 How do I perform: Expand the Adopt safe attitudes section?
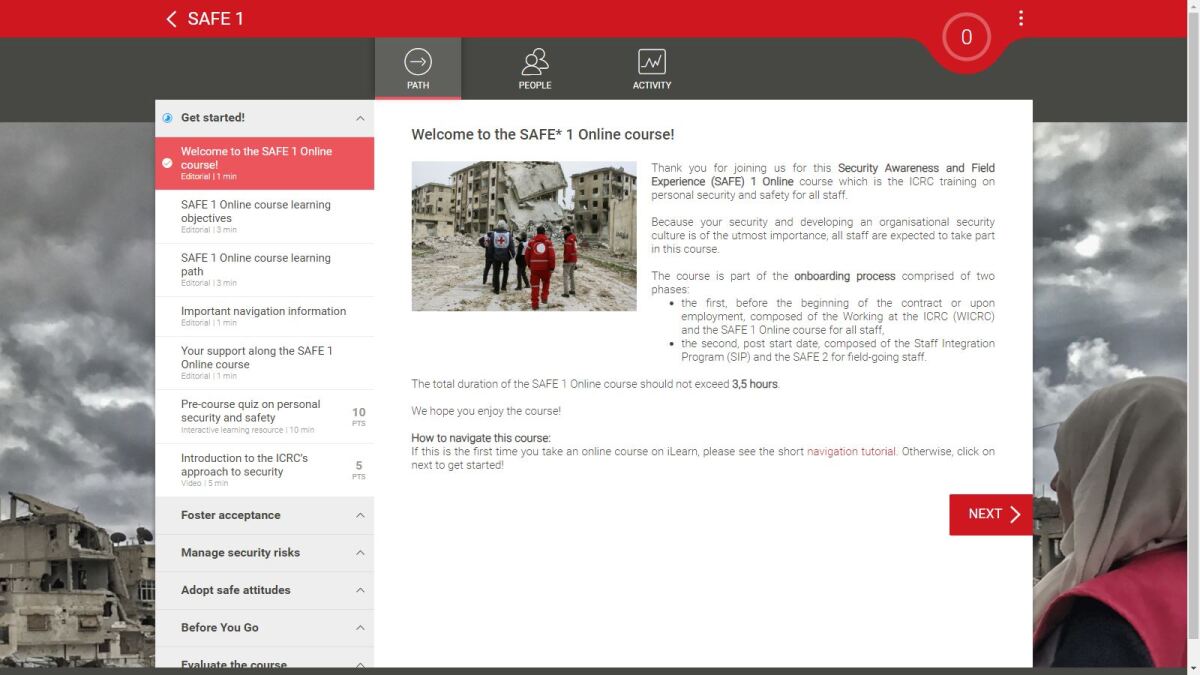click(265, 591)
